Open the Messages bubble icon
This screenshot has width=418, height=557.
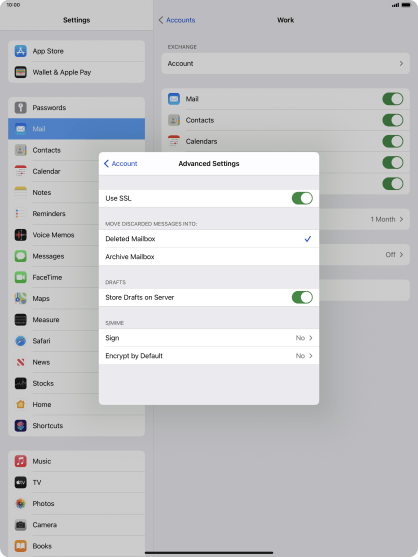[21, 256]
